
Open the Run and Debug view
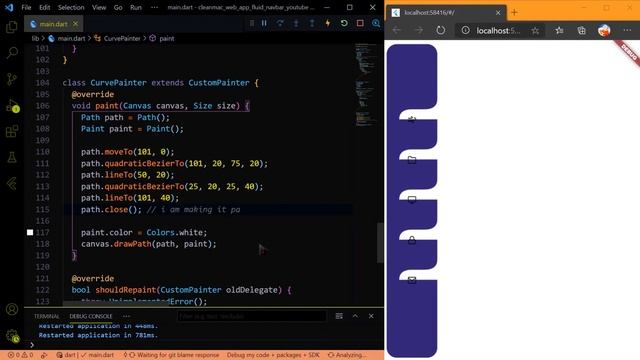pos(12,106)
